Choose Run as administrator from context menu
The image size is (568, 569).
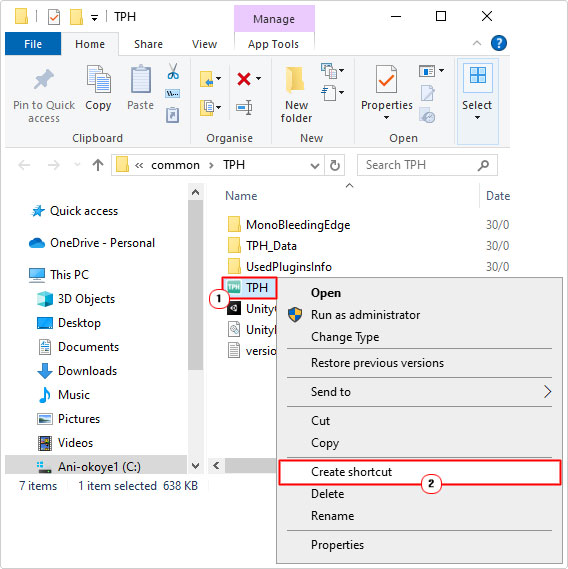tap(420, 315)
